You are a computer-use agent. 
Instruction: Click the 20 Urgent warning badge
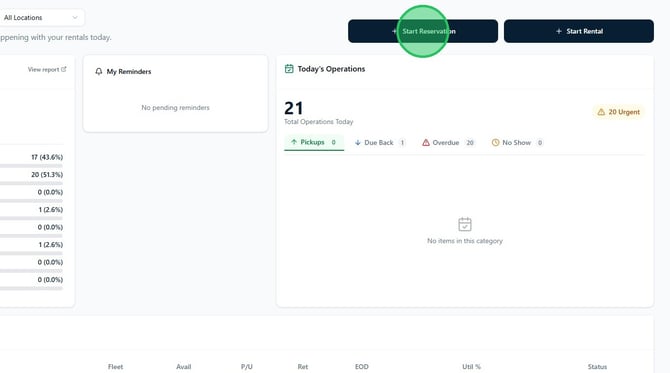coord(618,112)
